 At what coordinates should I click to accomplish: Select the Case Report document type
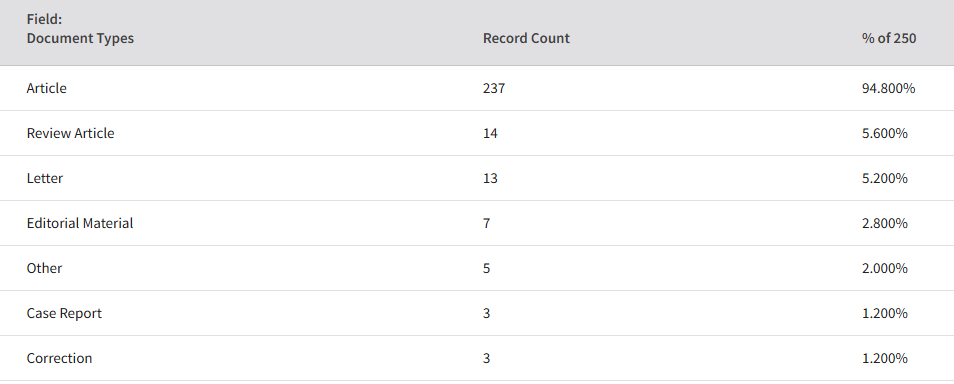[x=64, y=313]
